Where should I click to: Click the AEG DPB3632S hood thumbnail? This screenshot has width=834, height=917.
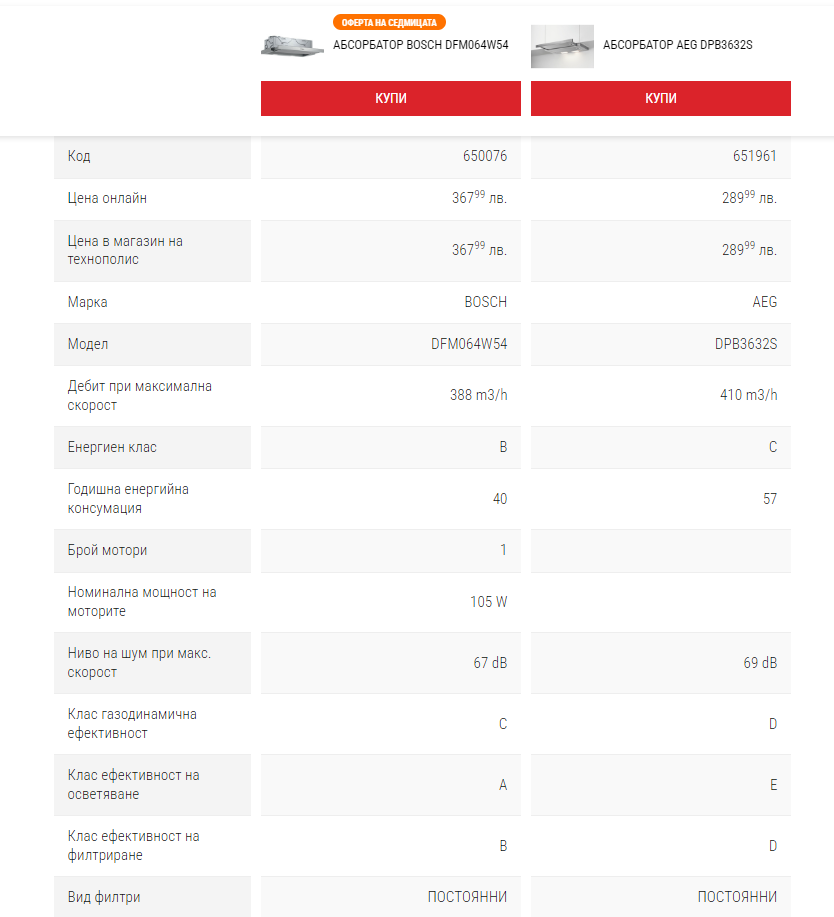click(562, 46)
